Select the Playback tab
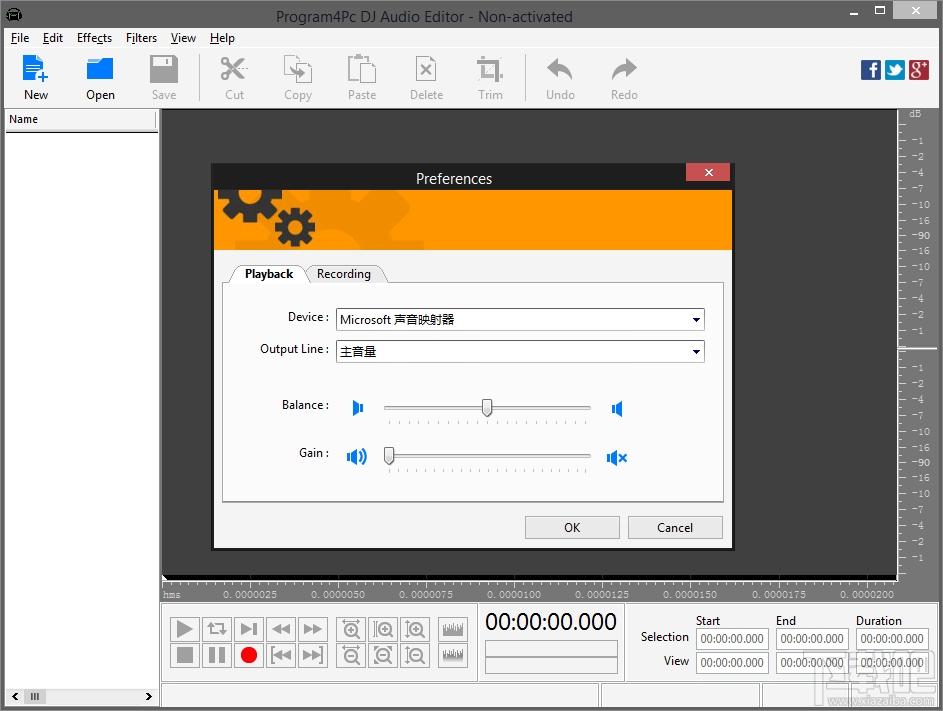 (x=269, y=274)
